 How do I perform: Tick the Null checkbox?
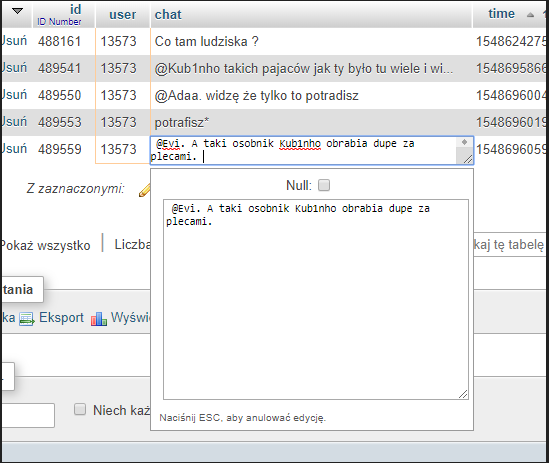324,185
